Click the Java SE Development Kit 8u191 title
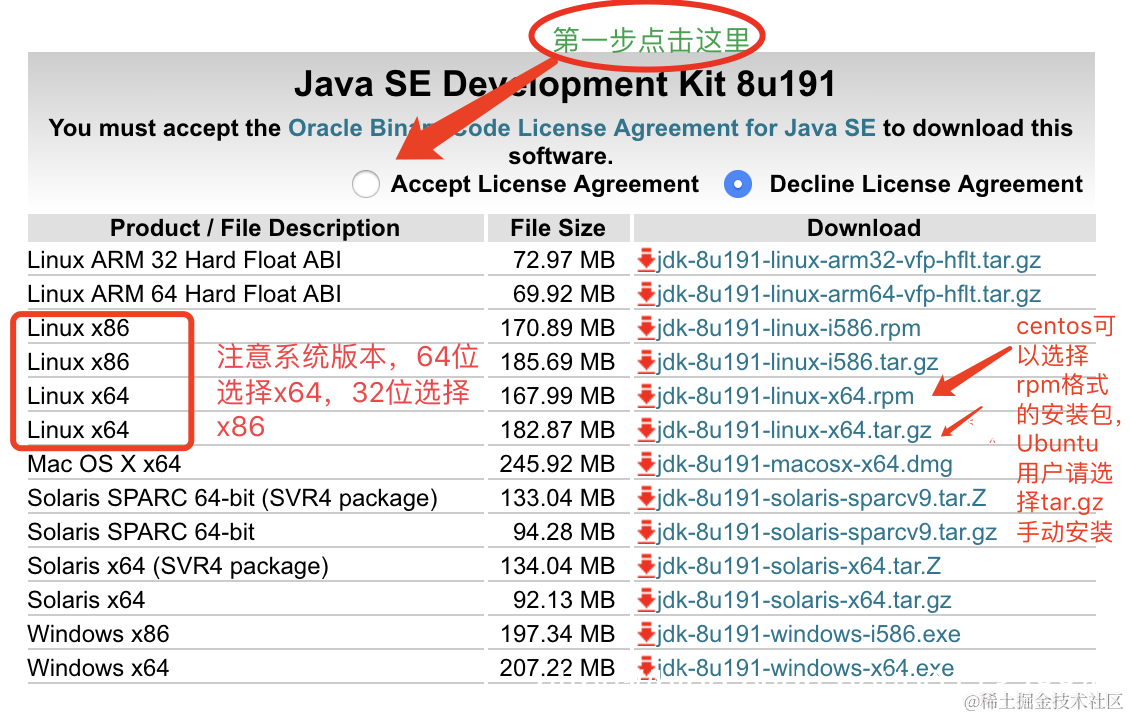 tap(565, 84)
